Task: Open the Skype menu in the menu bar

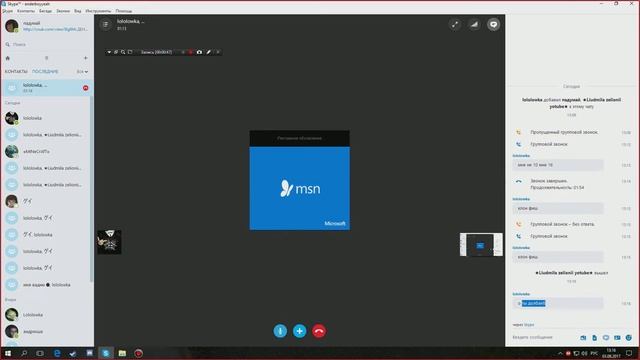Action: (x=7, y=11)
